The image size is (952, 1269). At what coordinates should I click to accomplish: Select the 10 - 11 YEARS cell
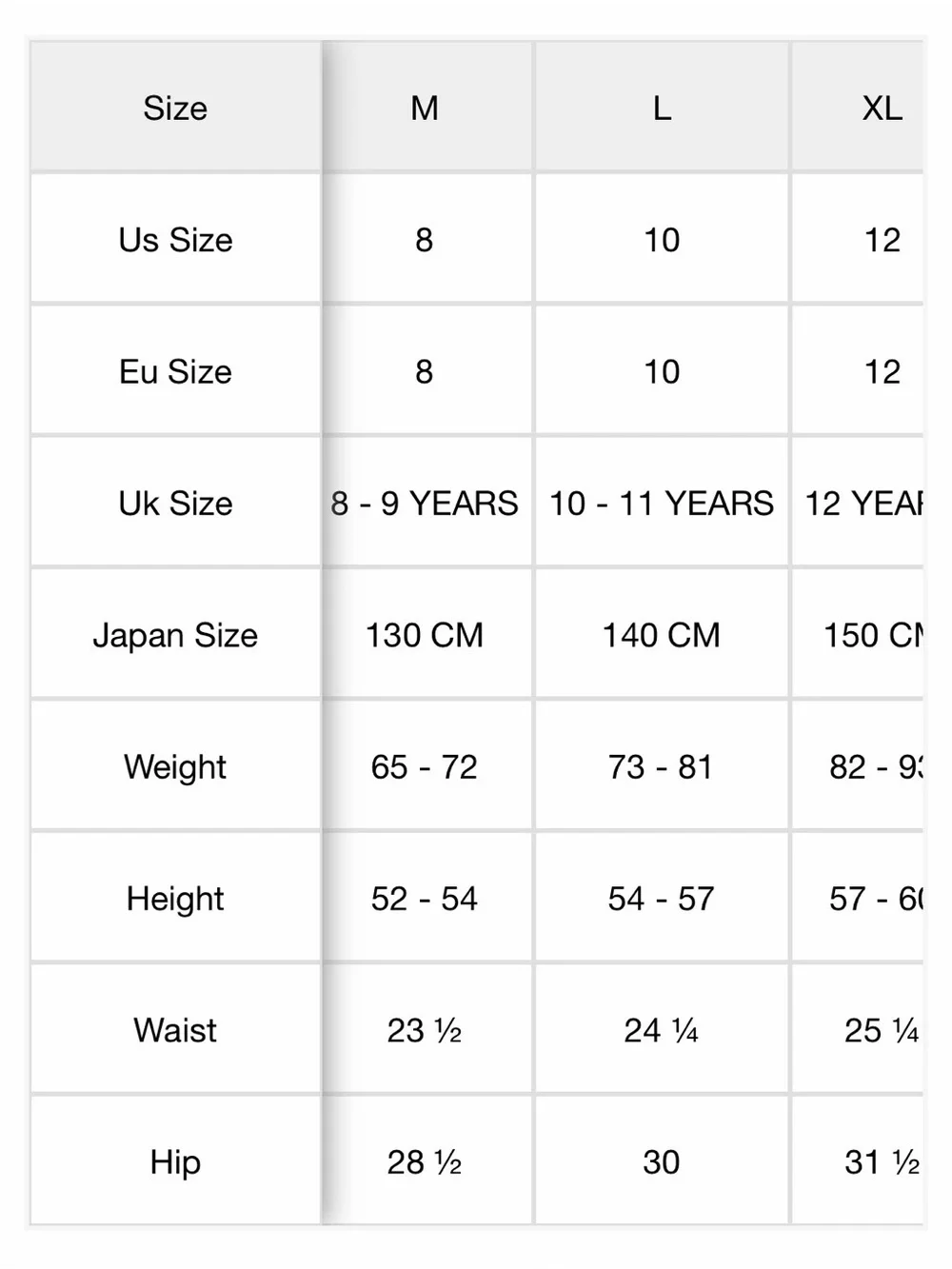click(662, 503)
